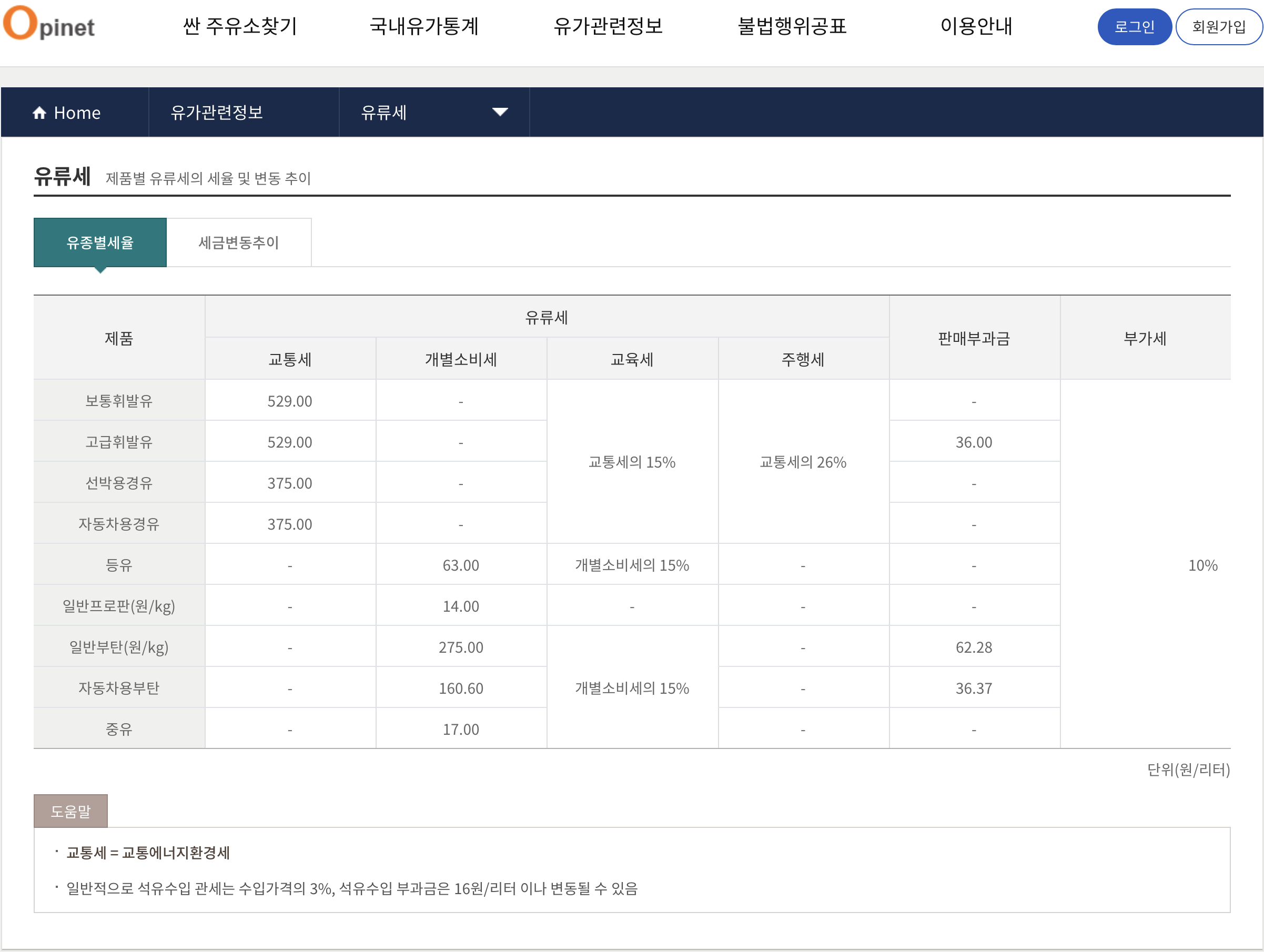Click the 교통세 column header
Screen dimensions: 1264x952
click(x=290, y=359)
